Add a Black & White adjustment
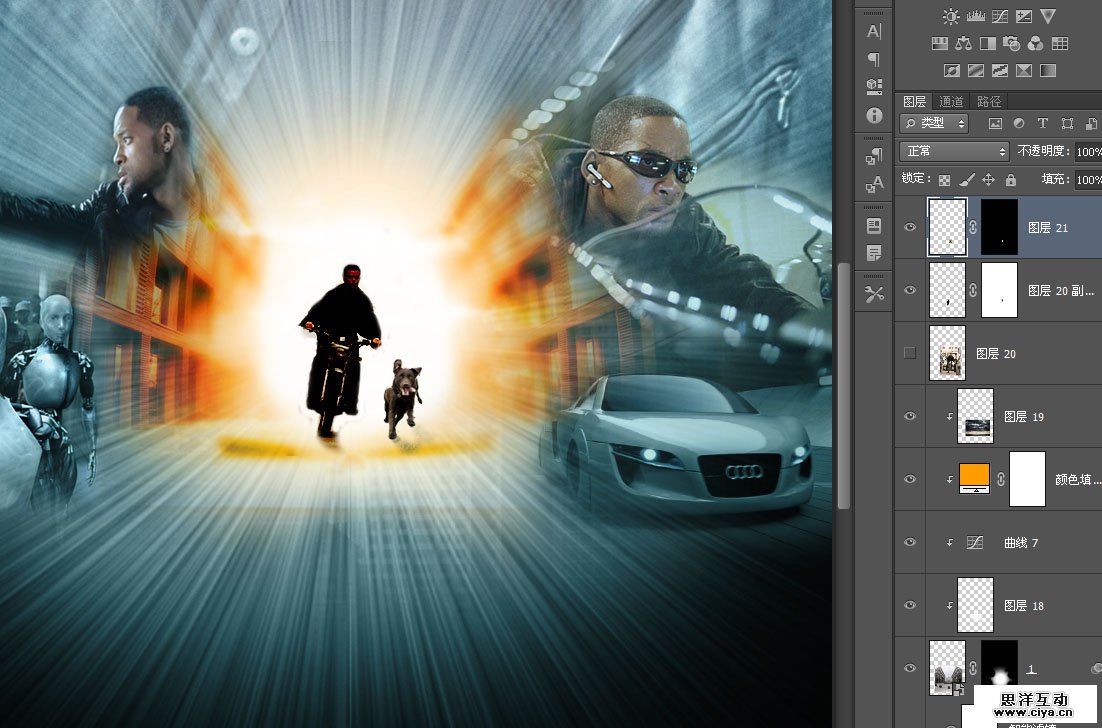 pos(987,44)
